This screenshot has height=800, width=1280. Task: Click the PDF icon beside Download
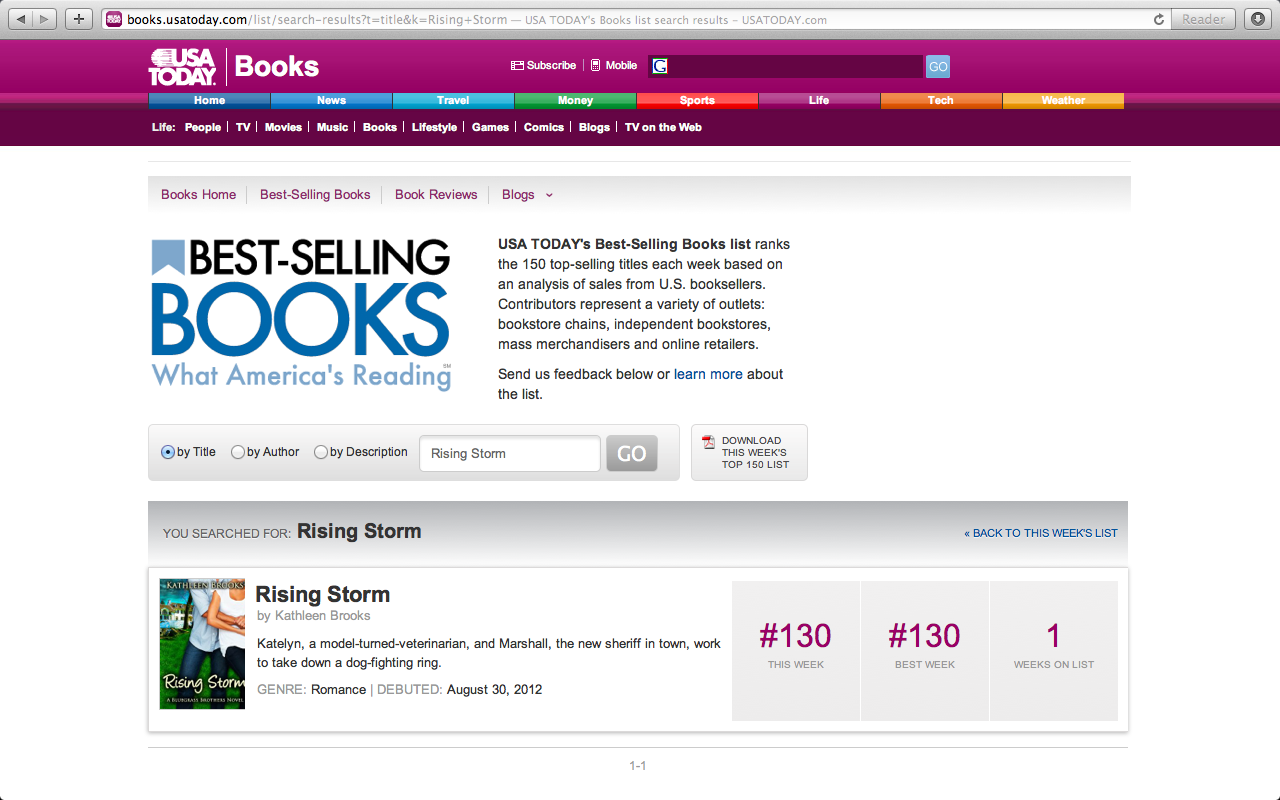(709, 441)
